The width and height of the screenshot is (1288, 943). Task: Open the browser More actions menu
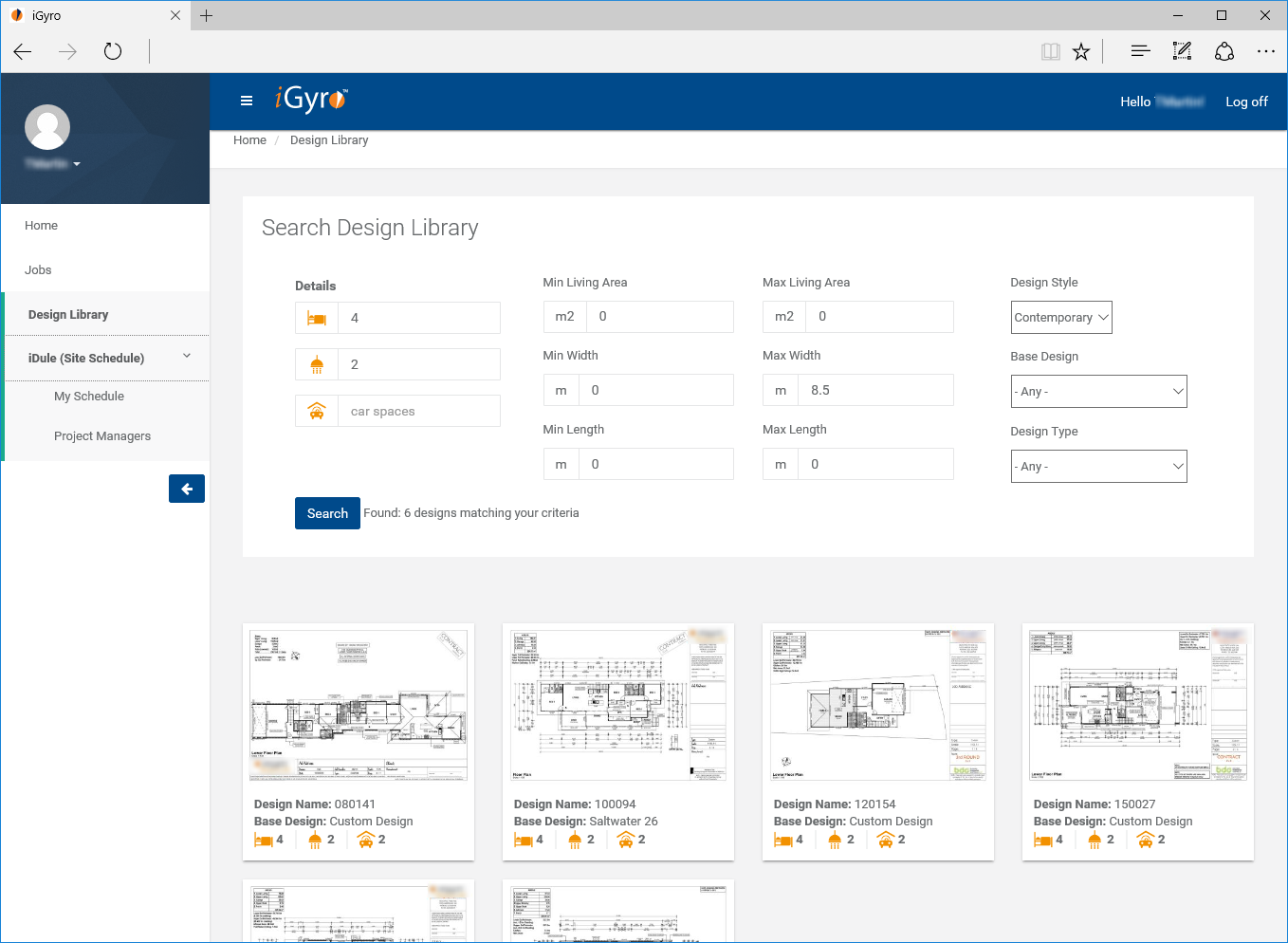(x=1266, y=51)
